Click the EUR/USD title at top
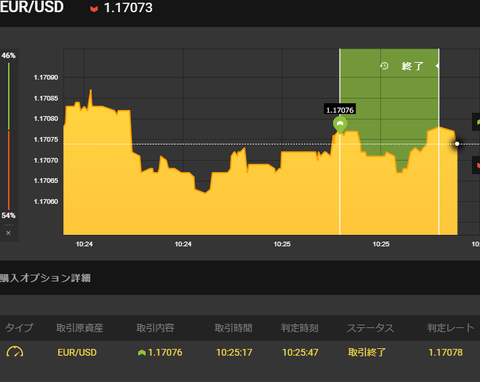This screenshot has width=480, height=382. [32, 7]
